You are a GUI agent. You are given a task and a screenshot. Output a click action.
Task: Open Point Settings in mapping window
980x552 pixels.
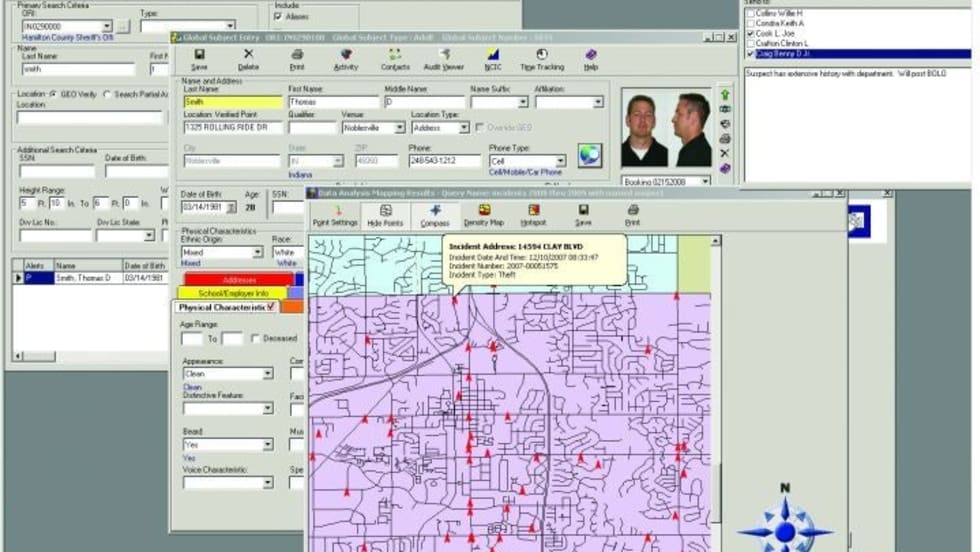pyautogui.click(x=335, y=216)
